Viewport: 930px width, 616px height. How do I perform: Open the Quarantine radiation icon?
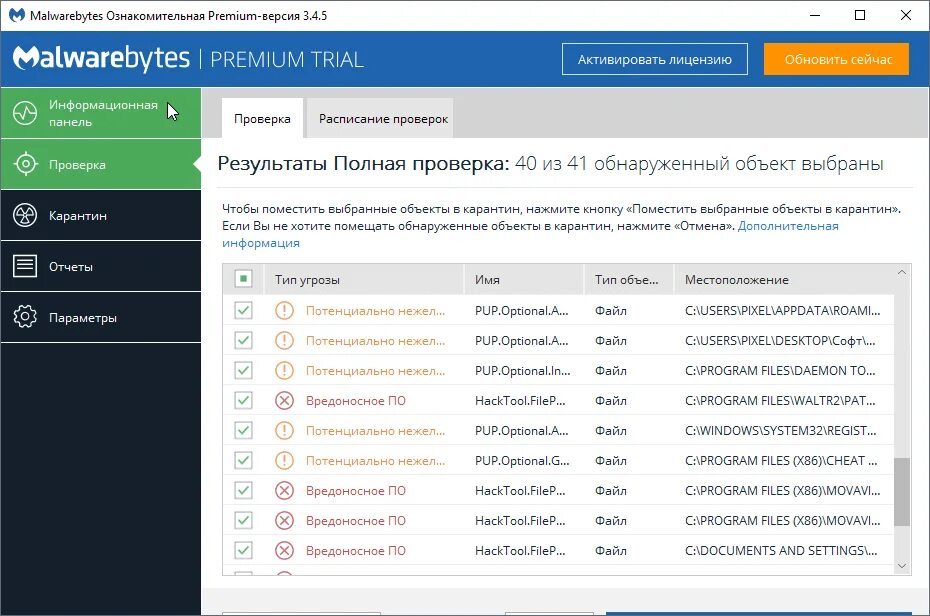tap(25, 215)
